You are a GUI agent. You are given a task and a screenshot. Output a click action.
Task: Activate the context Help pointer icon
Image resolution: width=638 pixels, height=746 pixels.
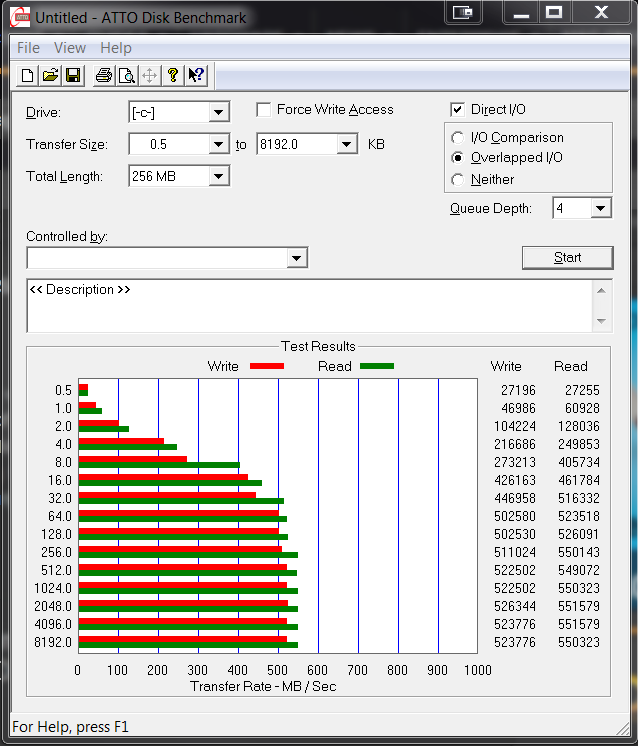(196, 75)
